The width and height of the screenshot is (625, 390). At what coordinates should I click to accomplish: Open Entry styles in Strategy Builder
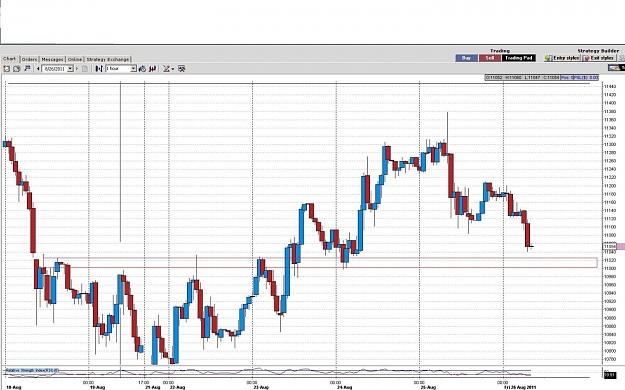(562, 58)
